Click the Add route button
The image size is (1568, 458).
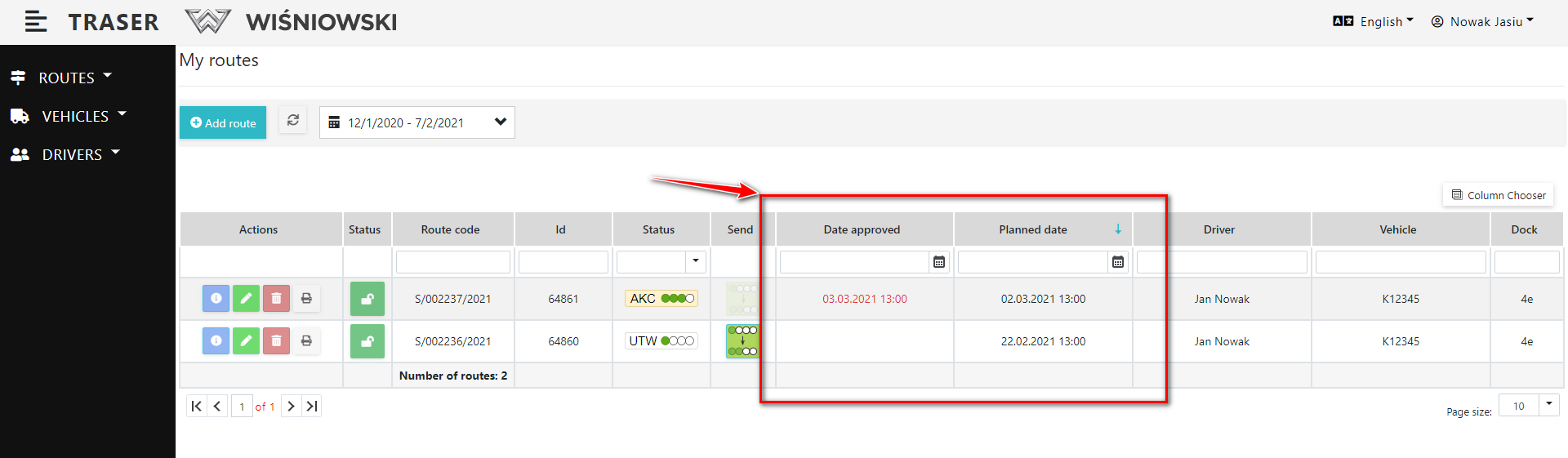[x=223, y=123]
